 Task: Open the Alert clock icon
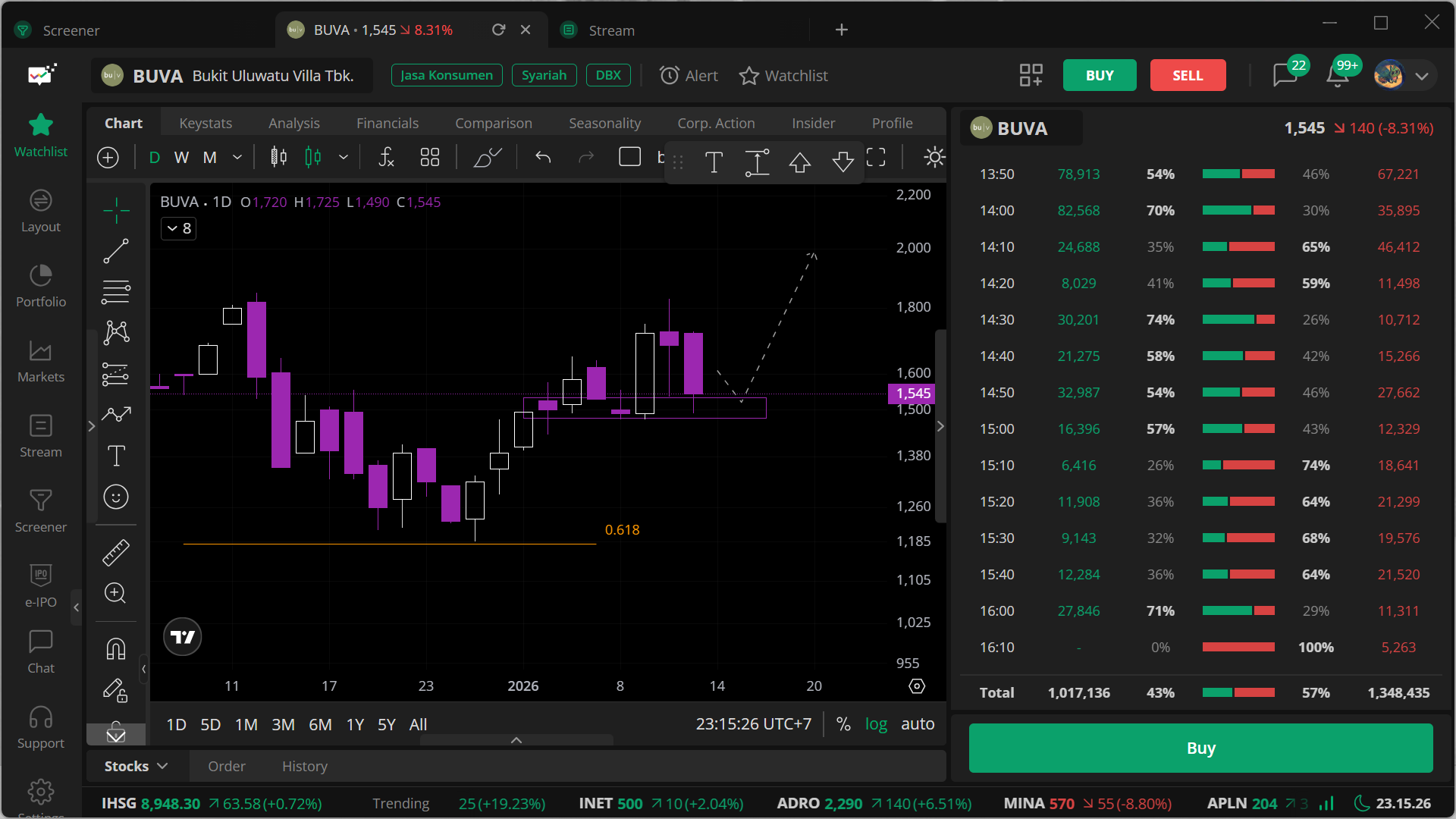669,76
